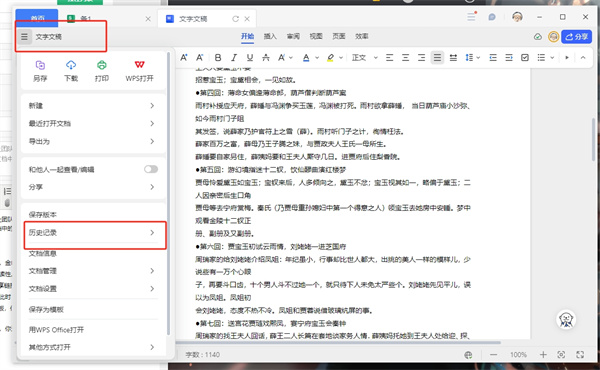Click cloud sync status icon
The height and width of the screenshot is (370, 600).
point(538,37)
